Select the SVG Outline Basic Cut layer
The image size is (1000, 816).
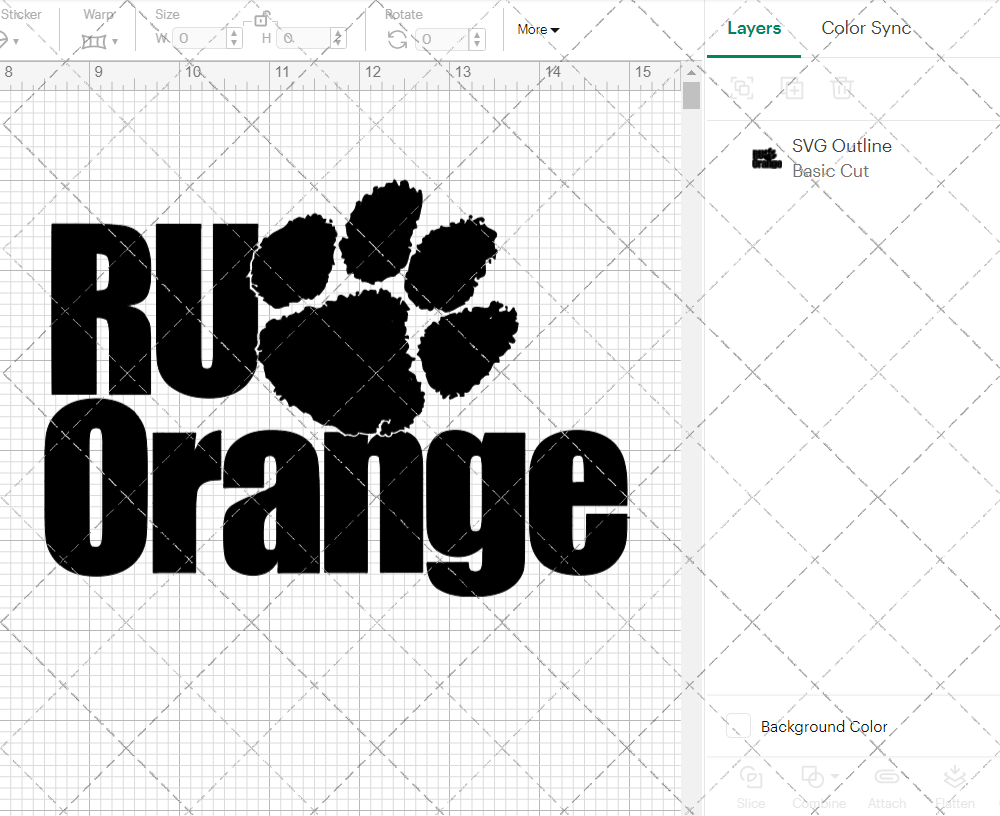tap(850, 158)
